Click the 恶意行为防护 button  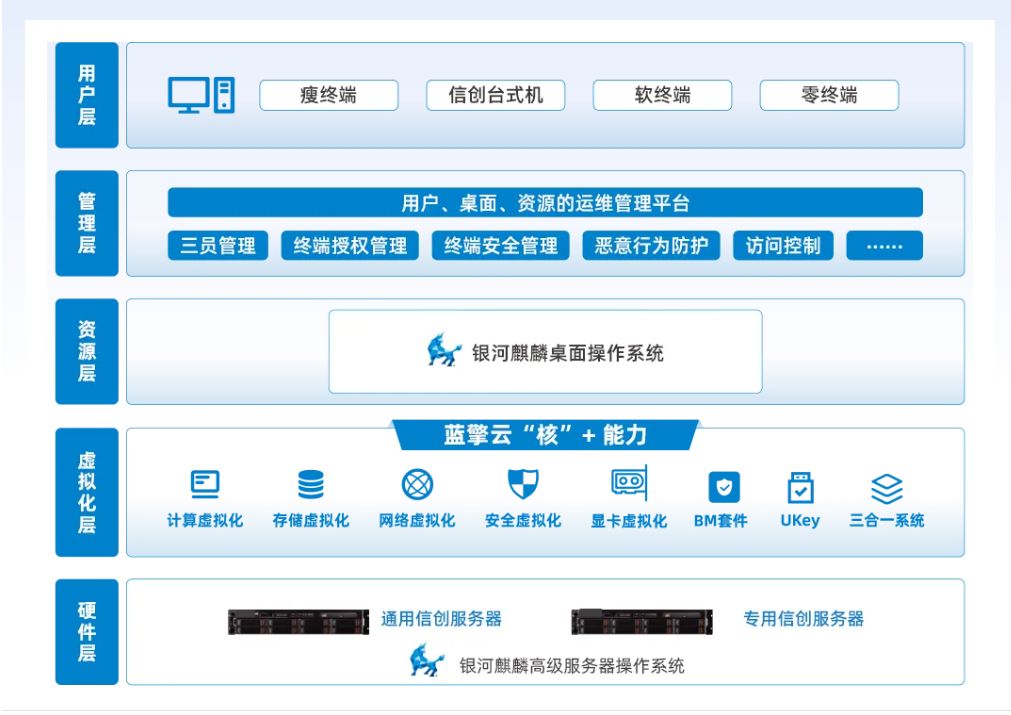point(651,246)
